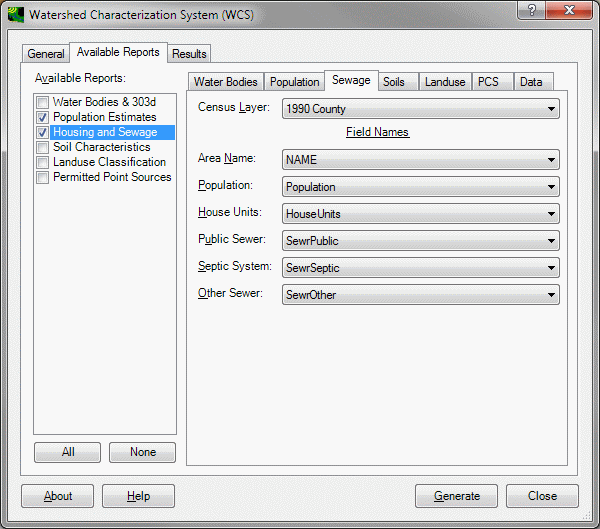600x529 pixels.
Task: Open the About dialog button
Action: pyautogui.click(x=58, y=496)
